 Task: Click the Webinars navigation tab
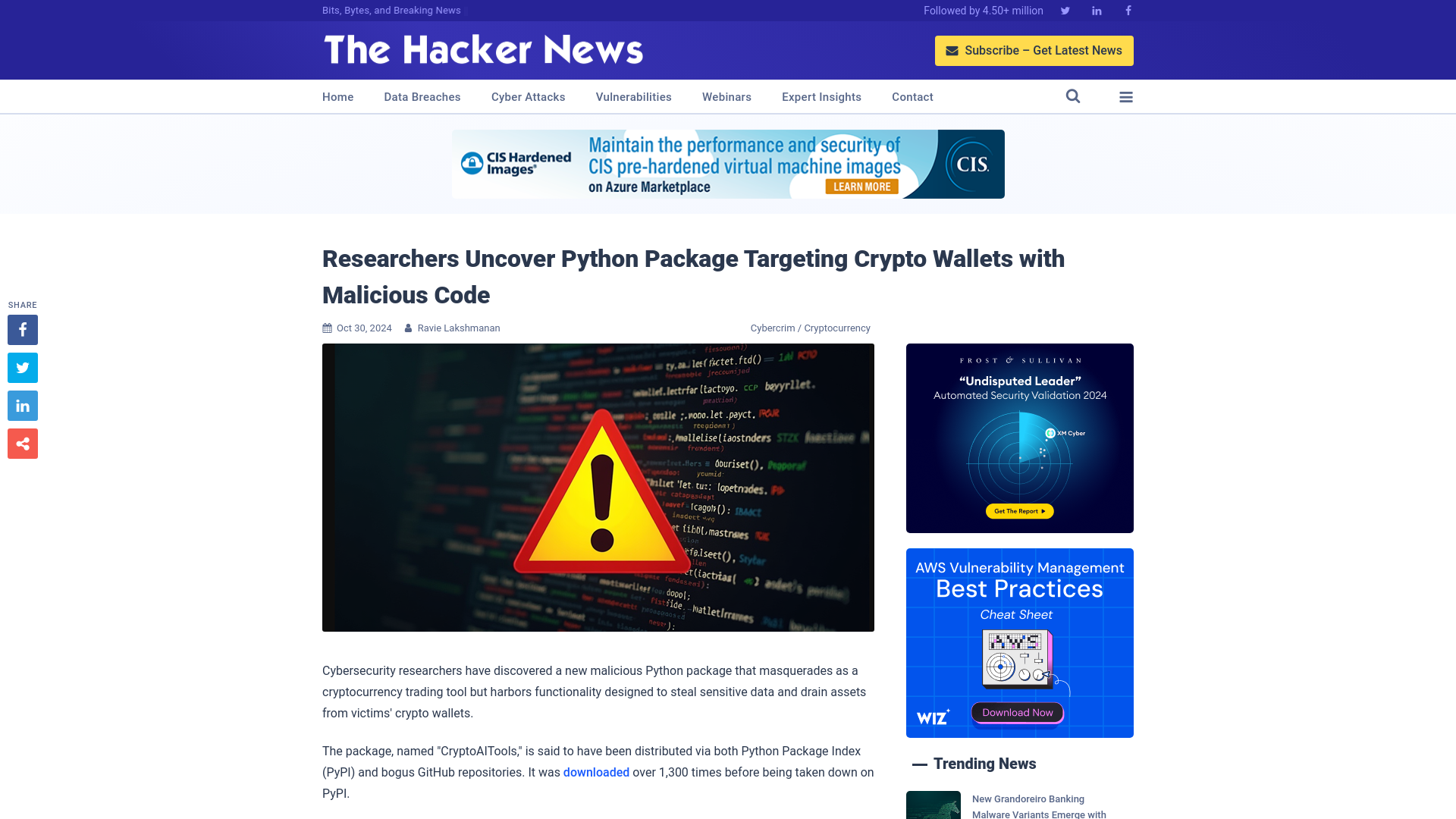727,96
